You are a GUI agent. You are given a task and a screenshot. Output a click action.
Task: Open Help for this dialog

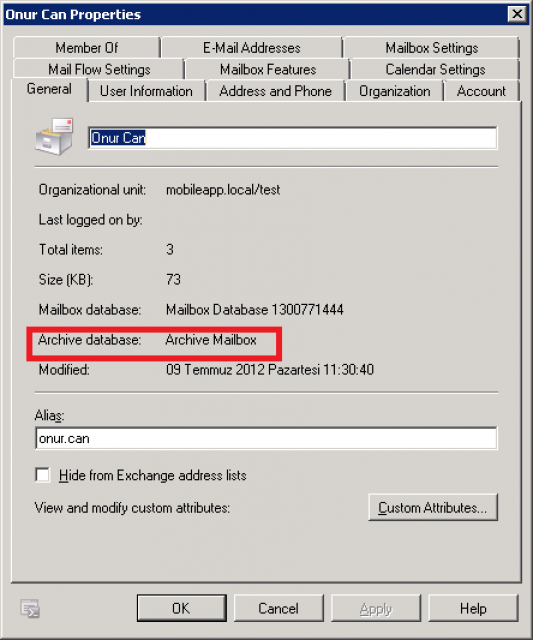click(x=473, y=608)
